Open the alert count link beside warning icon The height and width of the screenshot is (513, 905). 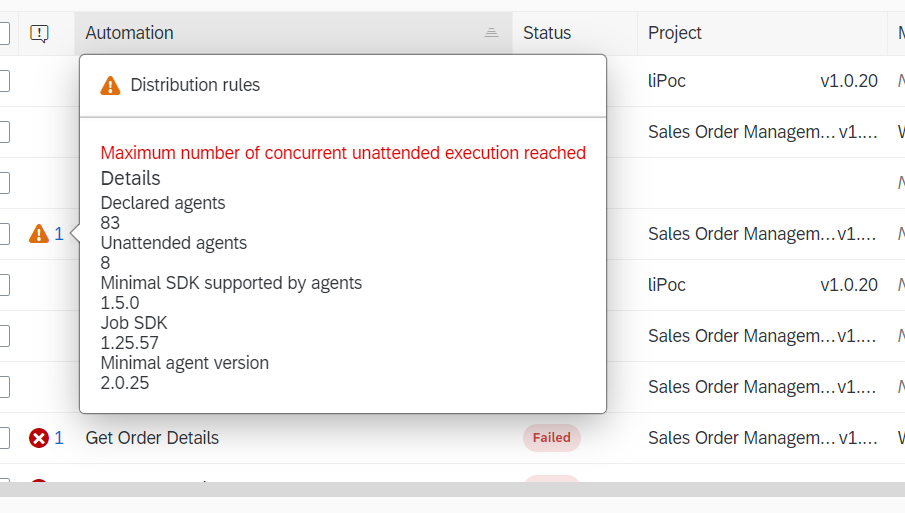(x=59, y=234)
